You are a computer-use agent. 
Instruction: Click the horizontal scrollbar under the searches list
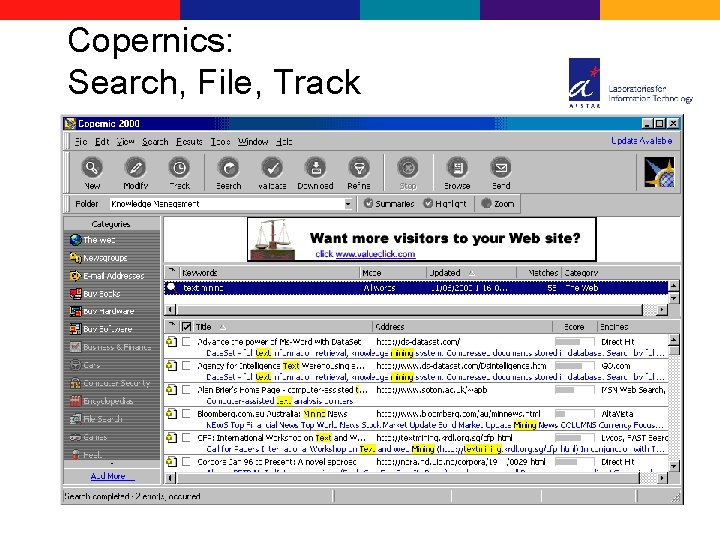coord(416,310)
